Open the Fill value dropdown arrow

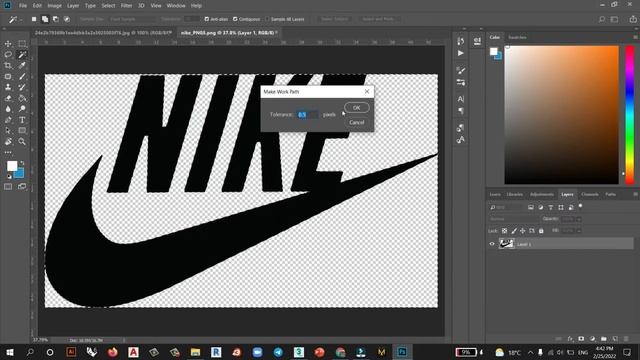(578, 231)
